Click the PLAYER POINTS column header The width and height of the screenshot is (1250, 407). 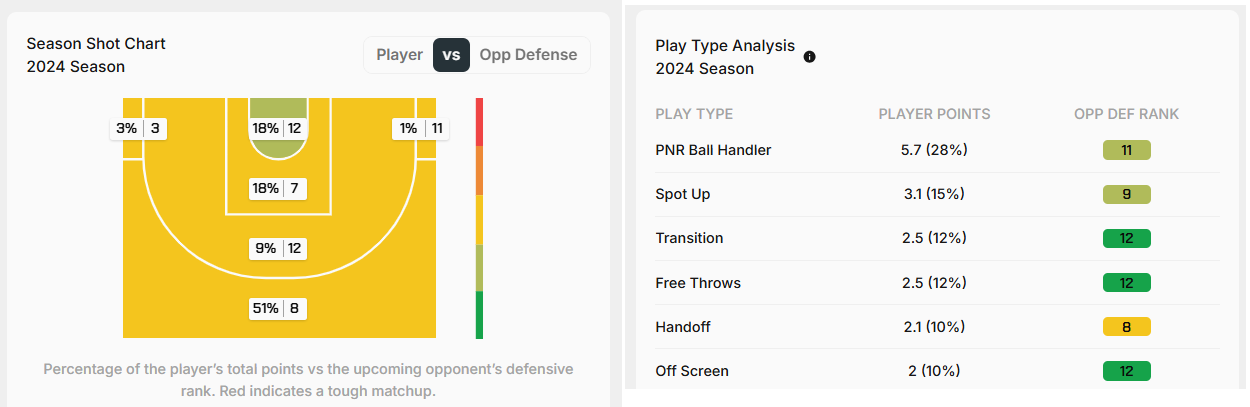[934, 114]
